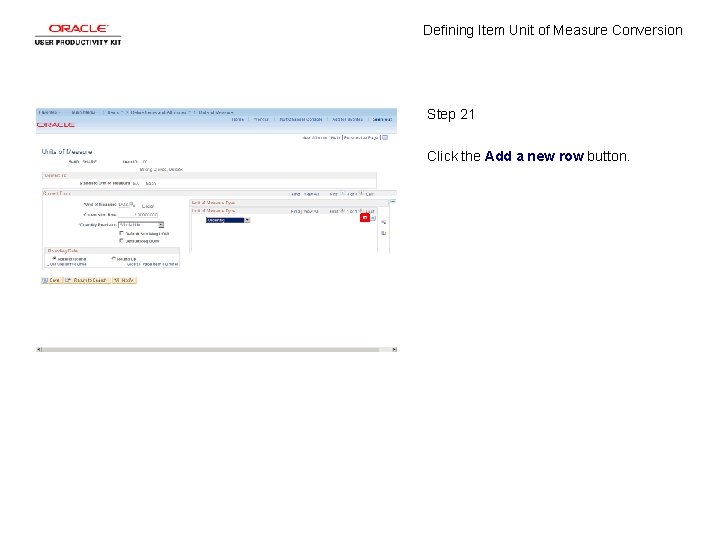Open the Quantity Precision dropdown

(x=141, y=225)
